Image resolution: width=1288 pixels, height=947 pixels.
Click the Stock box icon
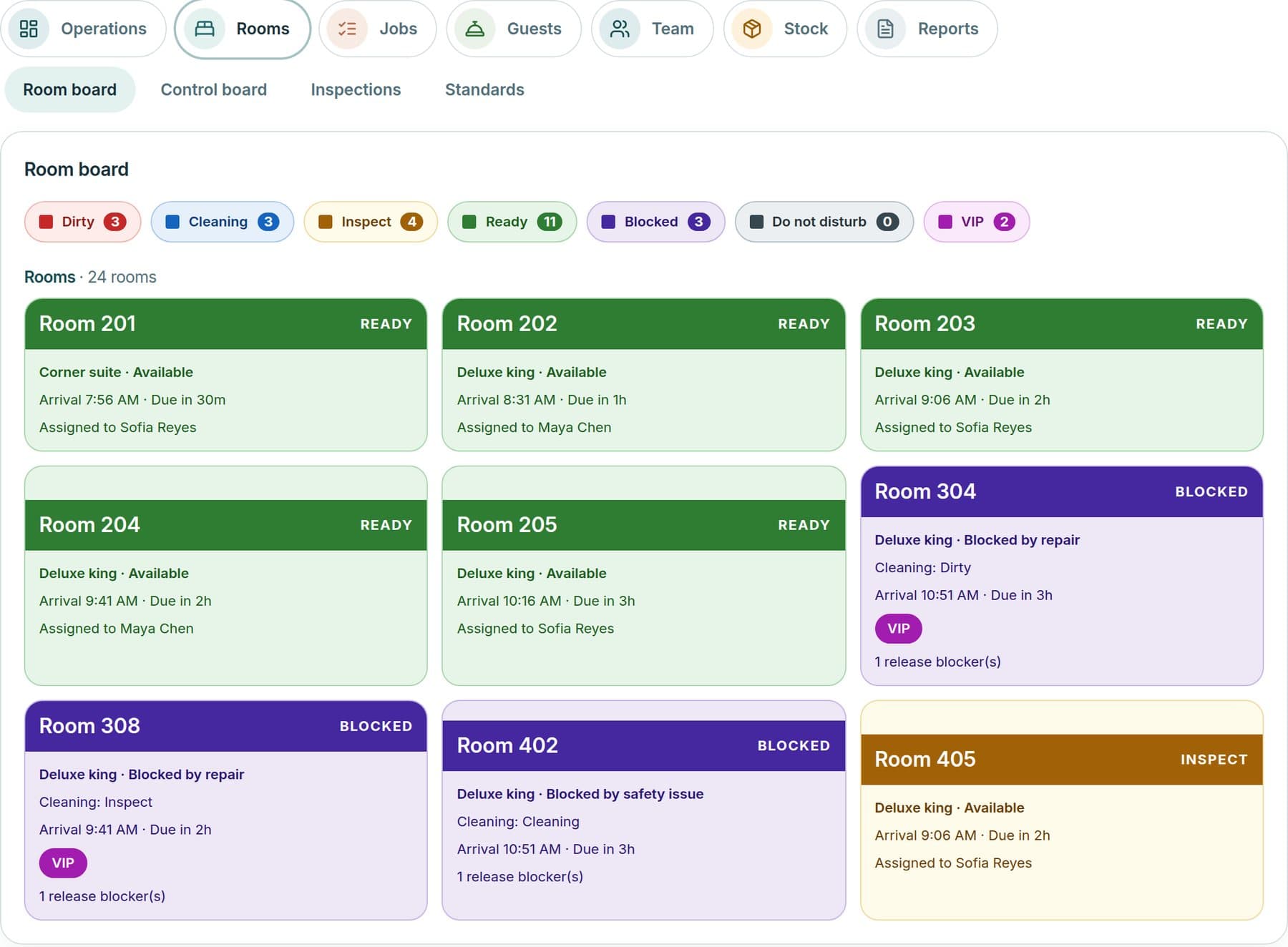(752, 29)
